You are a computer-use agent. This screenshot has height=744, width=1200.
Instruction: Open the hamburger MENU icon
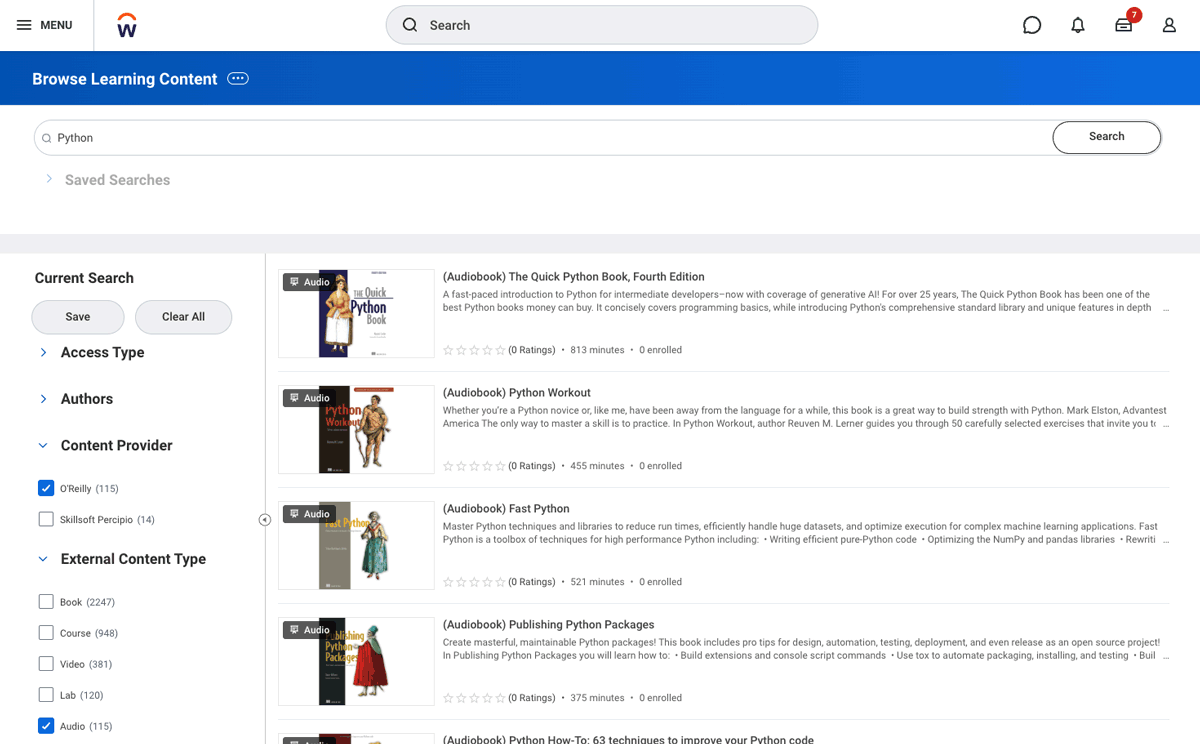click(24, 25)
